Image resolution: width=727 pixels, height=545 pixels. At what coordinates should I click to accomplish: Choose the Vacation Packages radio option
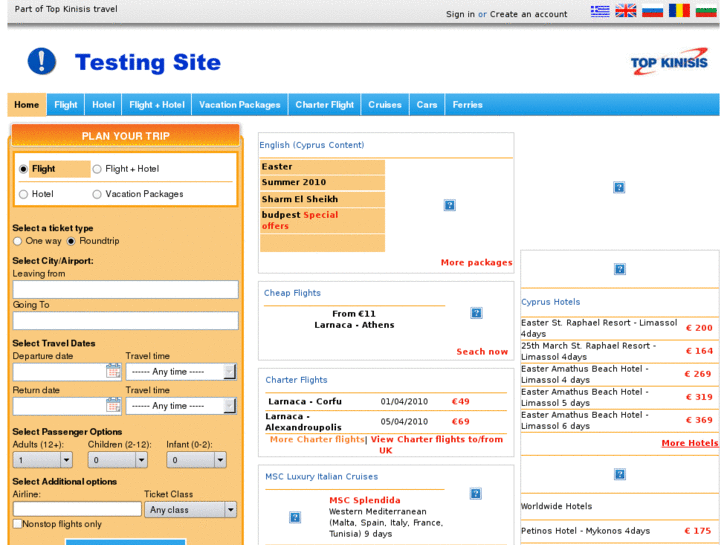[x=97, y=194]
